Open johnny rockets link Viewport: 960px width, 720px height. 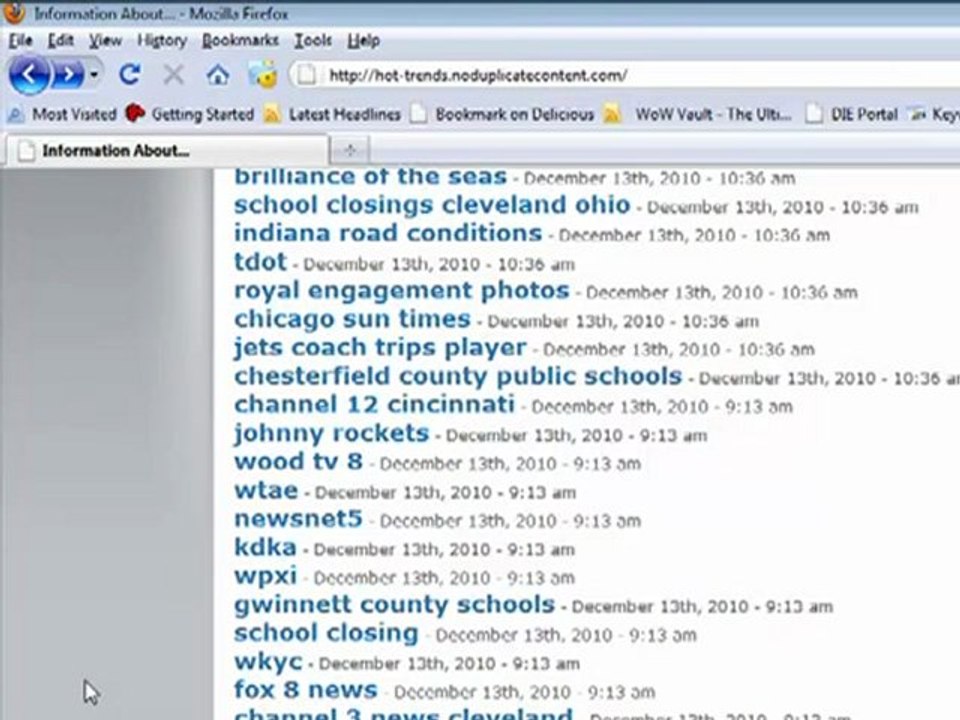332,433
